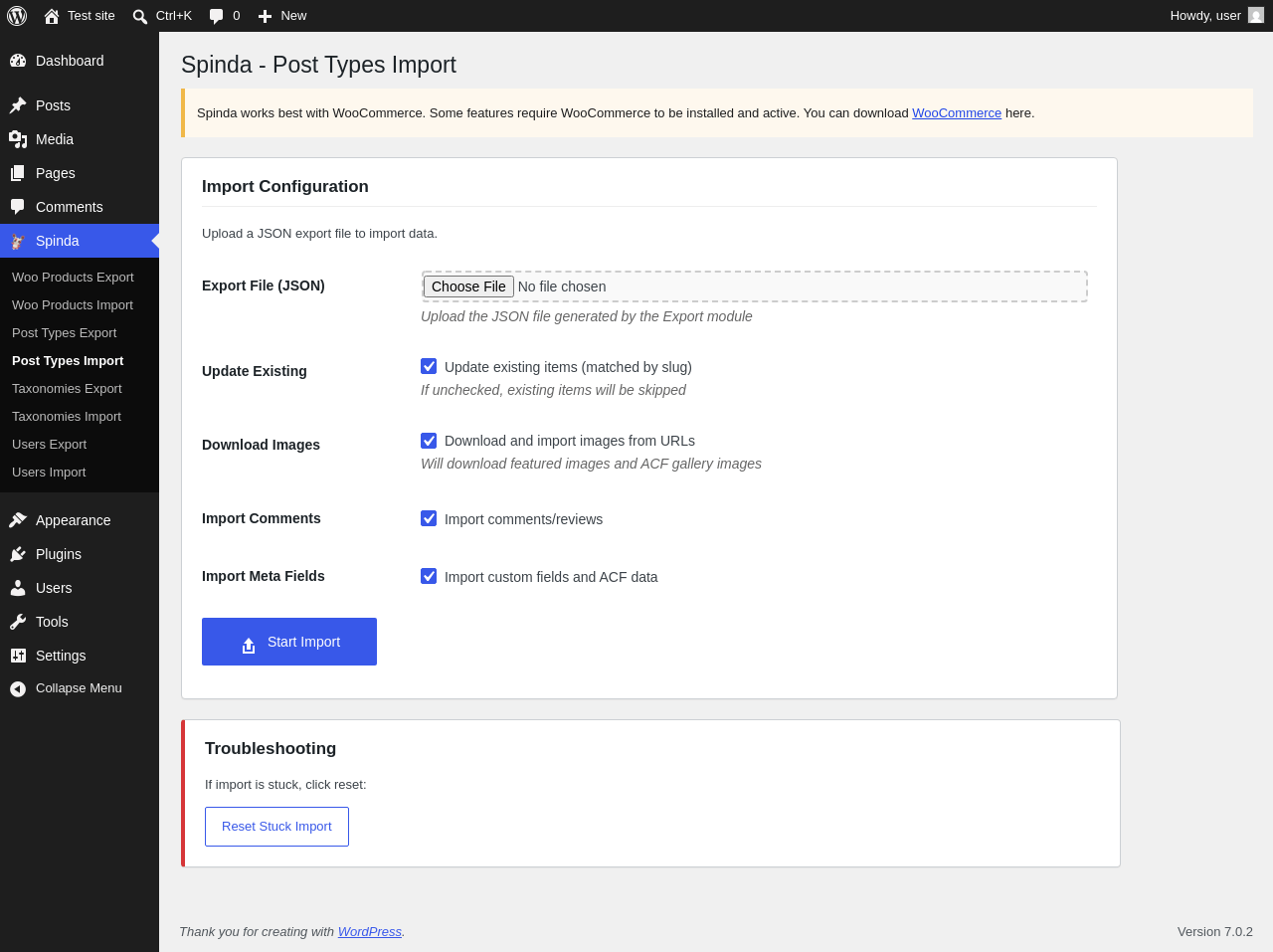The image size is (1273, 952).
Task: Click the Start Import button label
Action: (303, 642)
